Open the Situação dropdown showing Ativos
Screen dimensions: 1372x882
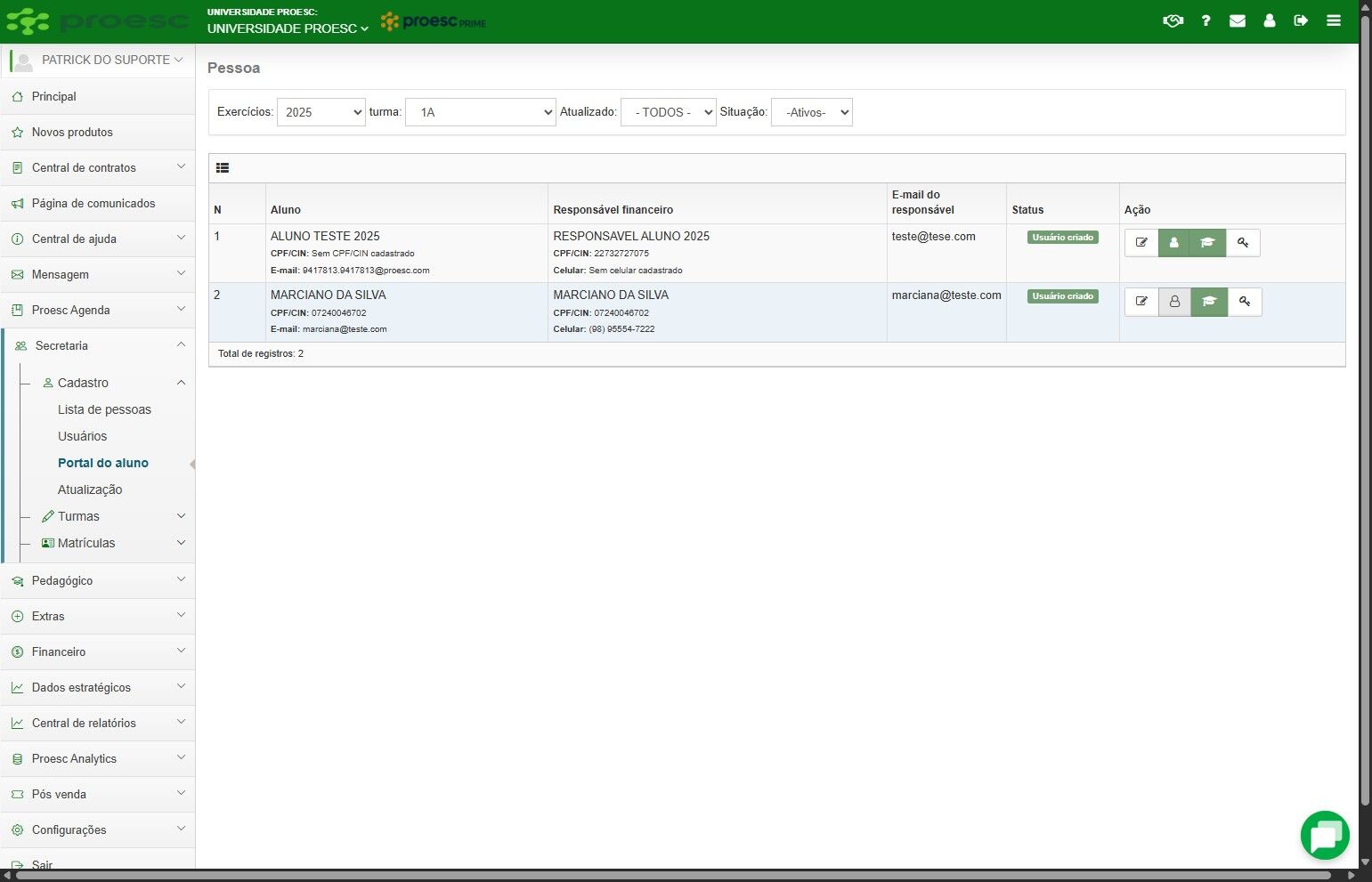pyautogui.click(x=812, y=112)
